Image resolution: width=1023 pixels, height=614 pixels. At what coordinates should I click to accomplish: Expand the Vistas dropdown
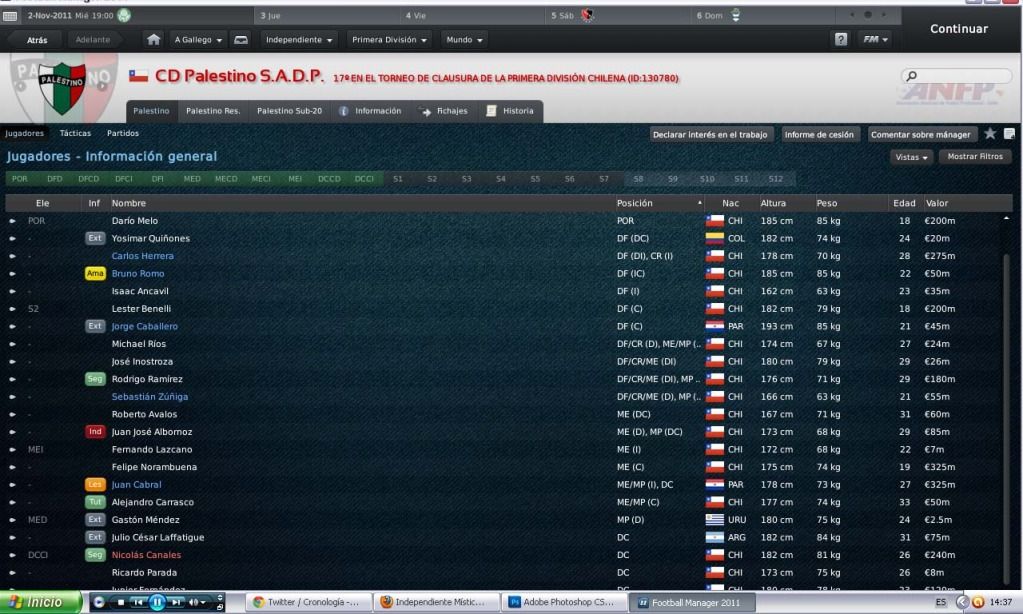911,157
